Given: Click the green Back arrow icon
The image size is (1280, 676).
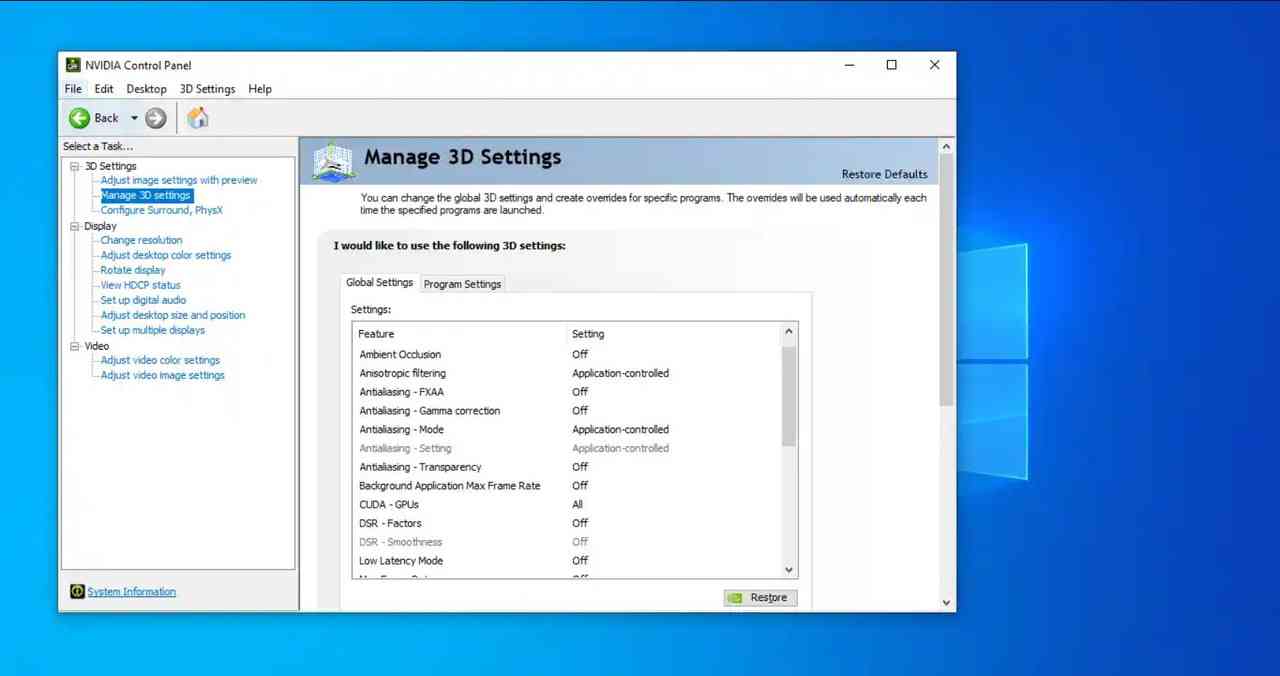Looking at the screenshot, I should point(79,118).
